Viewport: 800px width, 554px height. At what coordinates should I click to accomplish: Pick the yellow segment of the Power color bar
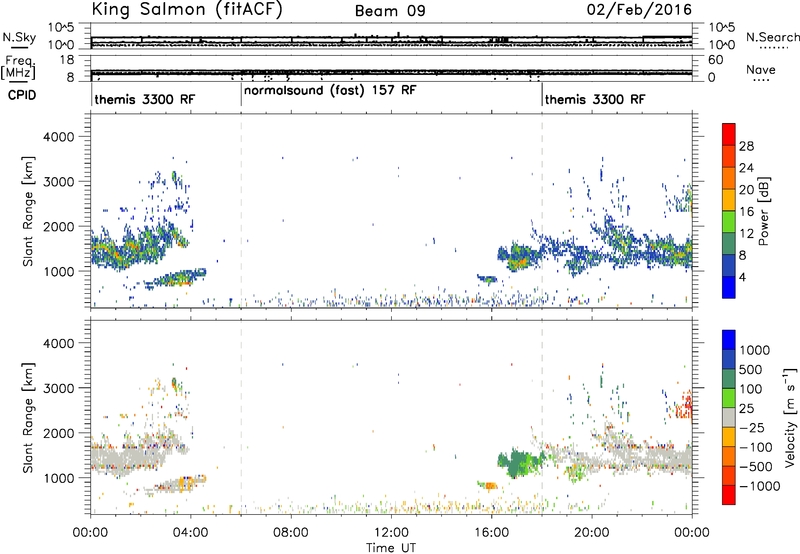(729, 200)
